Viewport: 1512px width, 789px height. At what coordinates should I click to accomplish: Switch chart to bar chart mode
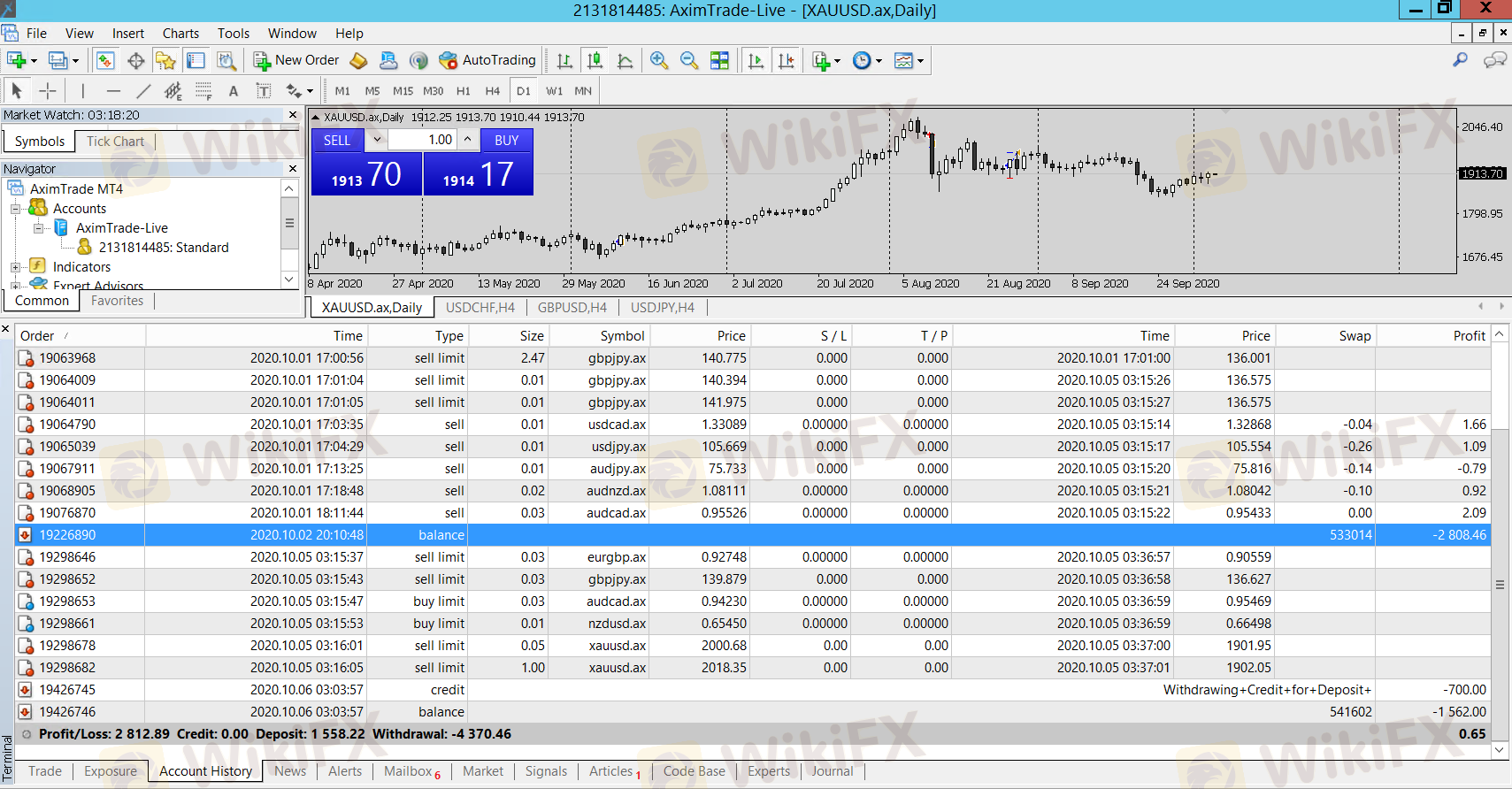pyautogui.click(x=564, y=60)
